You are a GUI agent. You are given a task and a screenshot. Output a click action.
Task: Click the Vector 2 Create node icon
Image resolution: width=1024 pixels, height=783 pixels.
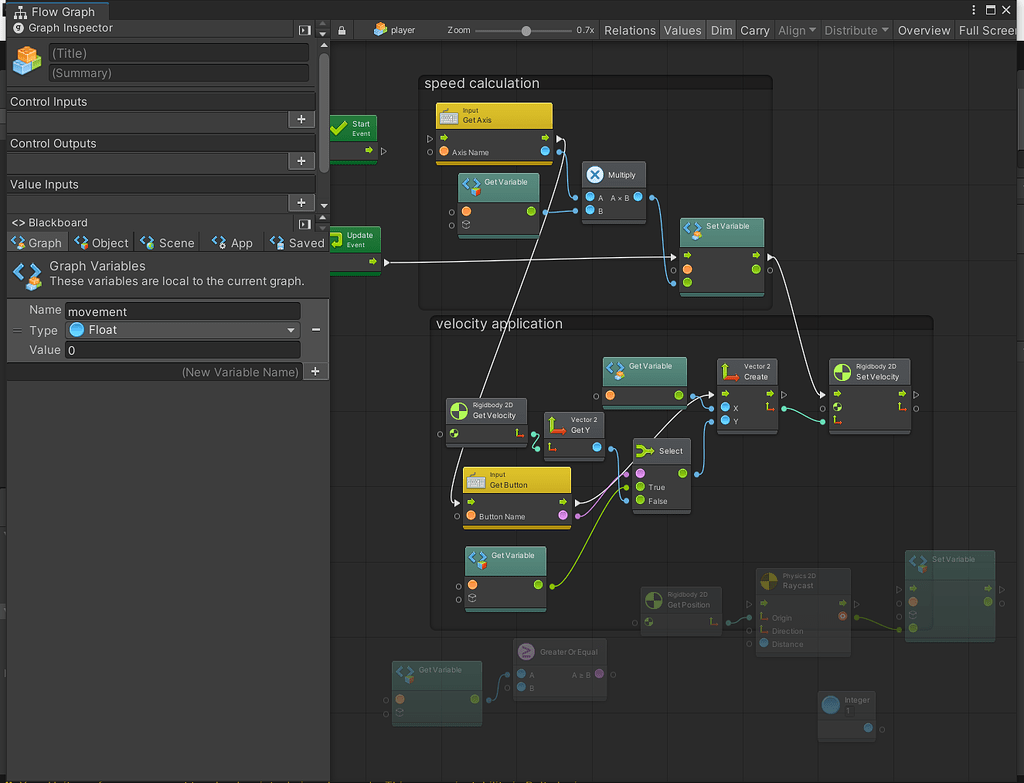(729, 371)
